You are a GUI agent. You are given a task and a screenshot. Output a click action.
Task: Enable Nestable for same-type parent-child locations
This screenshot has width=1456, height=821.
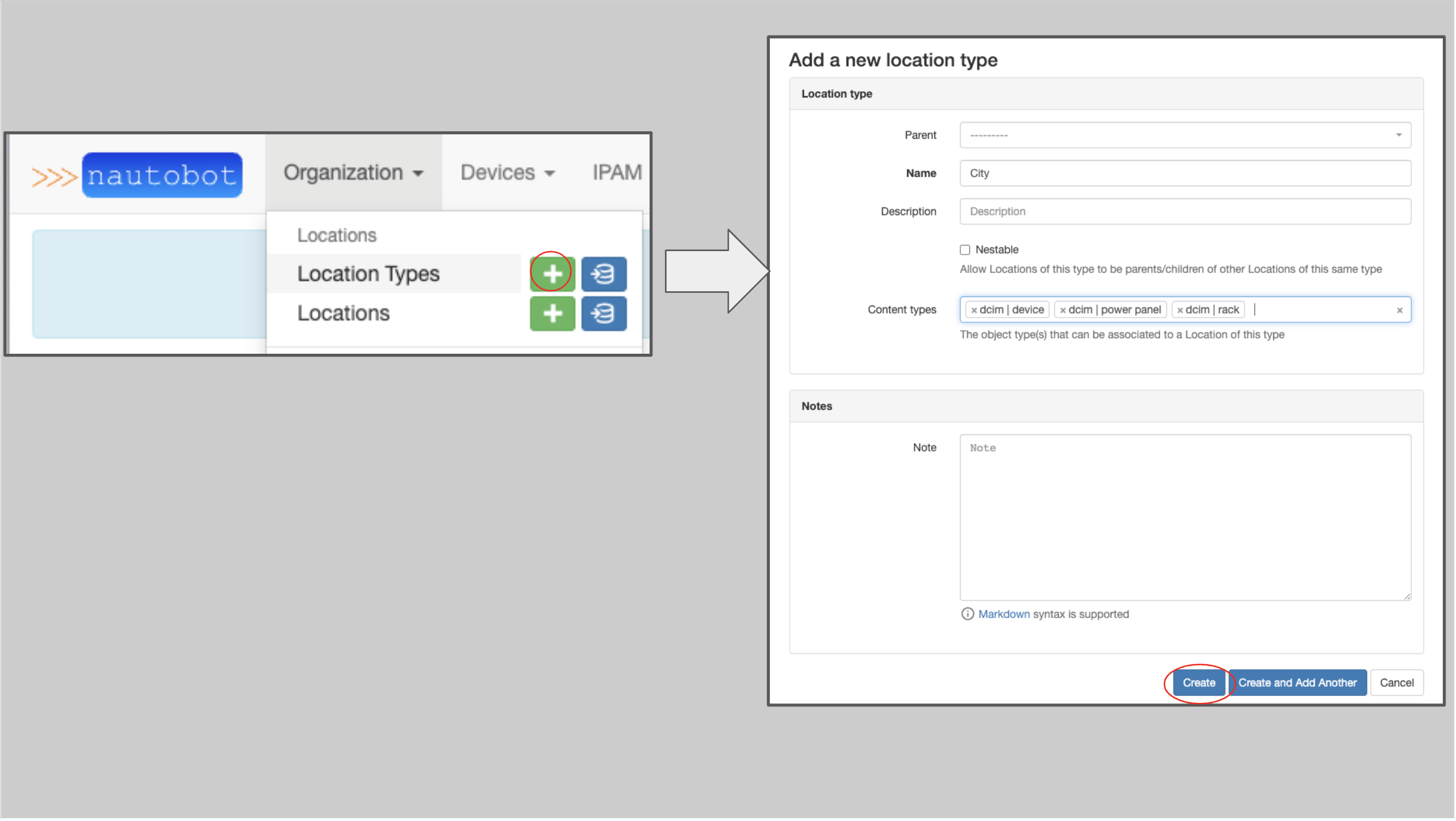[x=965, y=249]
